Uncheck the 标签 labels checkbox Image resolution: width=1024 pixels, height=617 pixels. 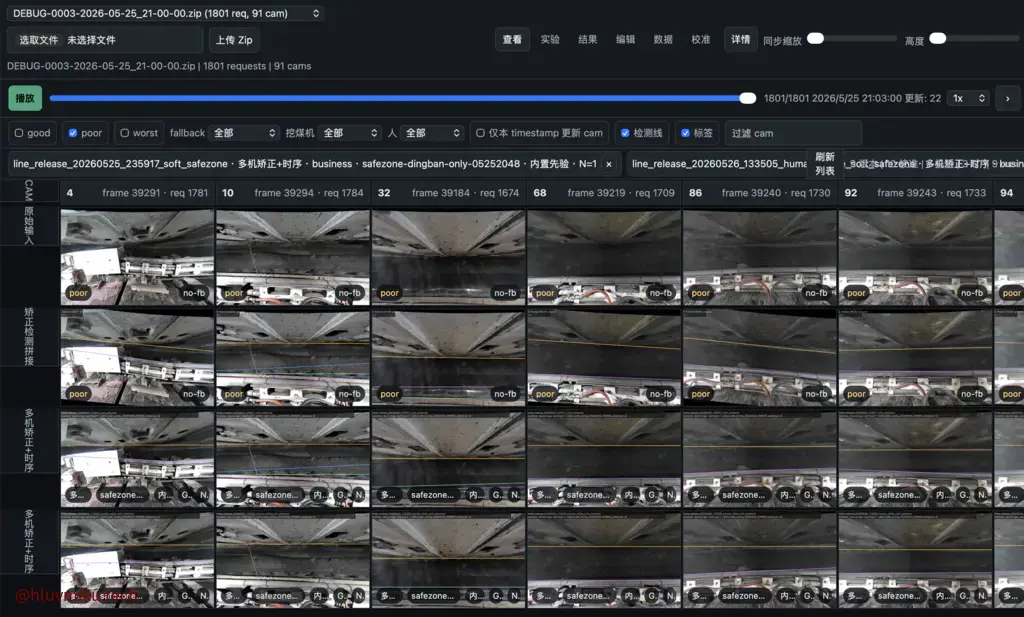pyautogui.click(x=685, y=133)
